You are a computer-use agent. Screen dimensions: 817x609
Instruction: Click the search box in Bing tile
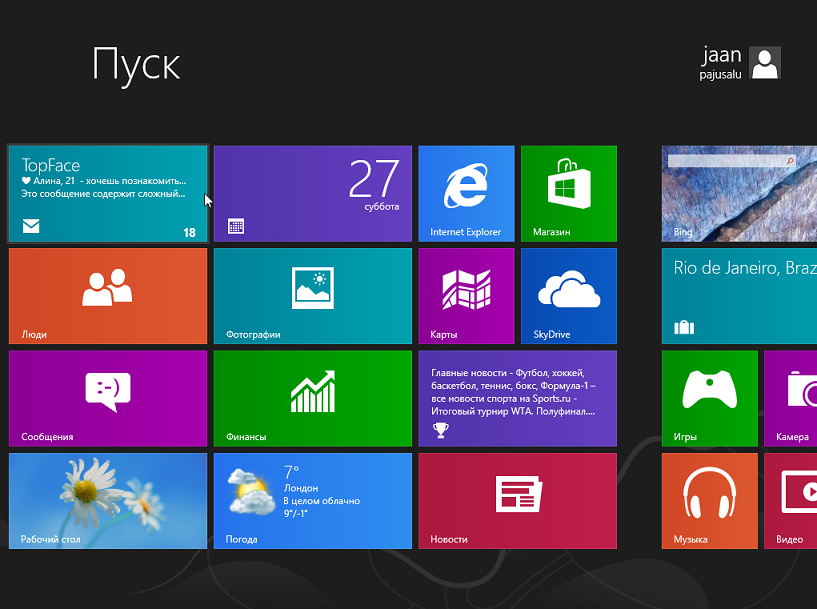tap(732, 161)
